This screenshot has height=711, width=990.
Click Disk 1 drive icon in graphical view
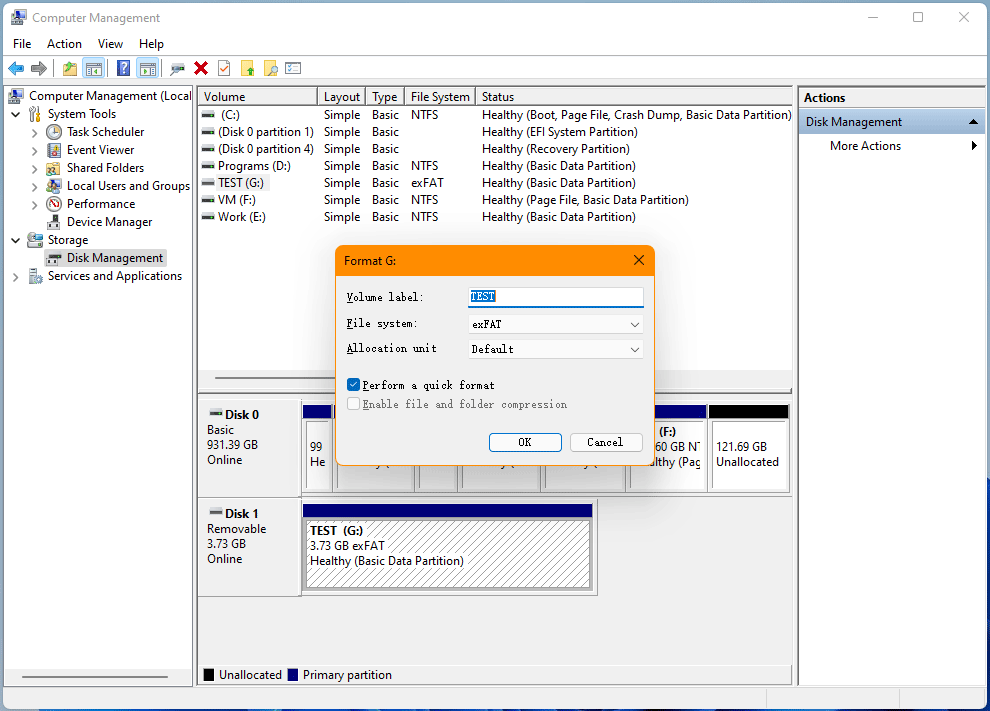point(216,512)
